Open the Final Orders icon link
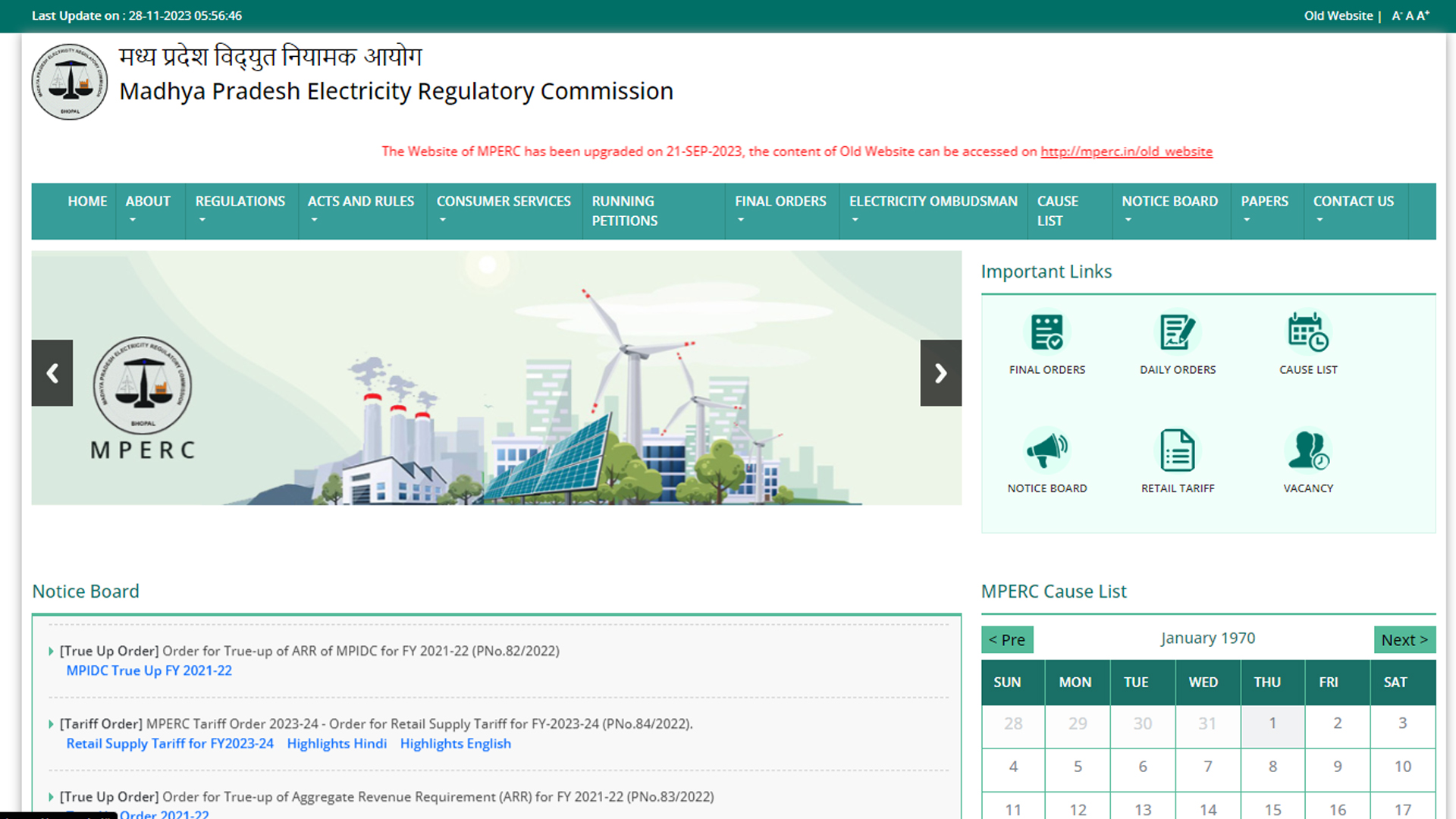This screenshot has height=819, width=1456. click(1047, 333)
